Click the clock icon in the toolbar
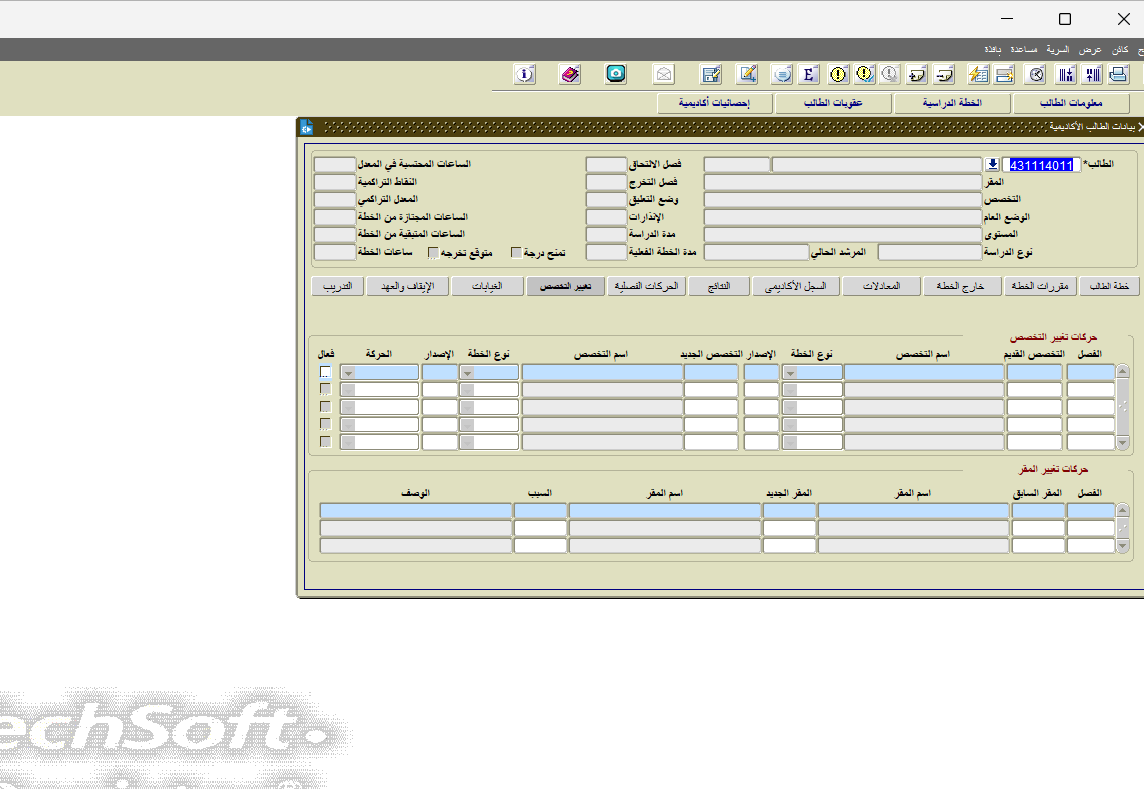This screenshot has height=789, width=1144. click(x=1037, y=74)
